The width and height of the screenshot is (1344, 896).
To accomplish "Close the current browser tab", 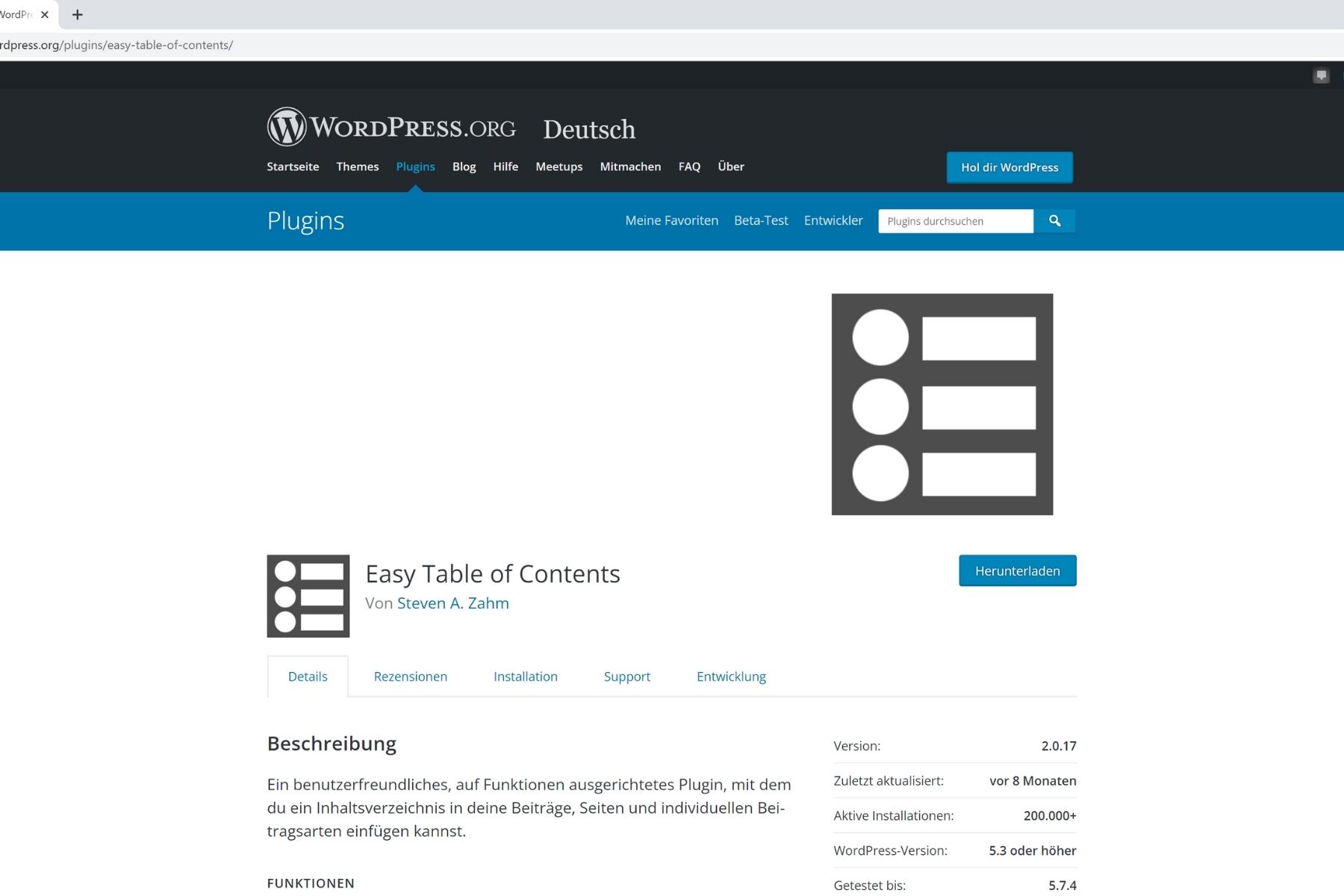I will 45,14.
